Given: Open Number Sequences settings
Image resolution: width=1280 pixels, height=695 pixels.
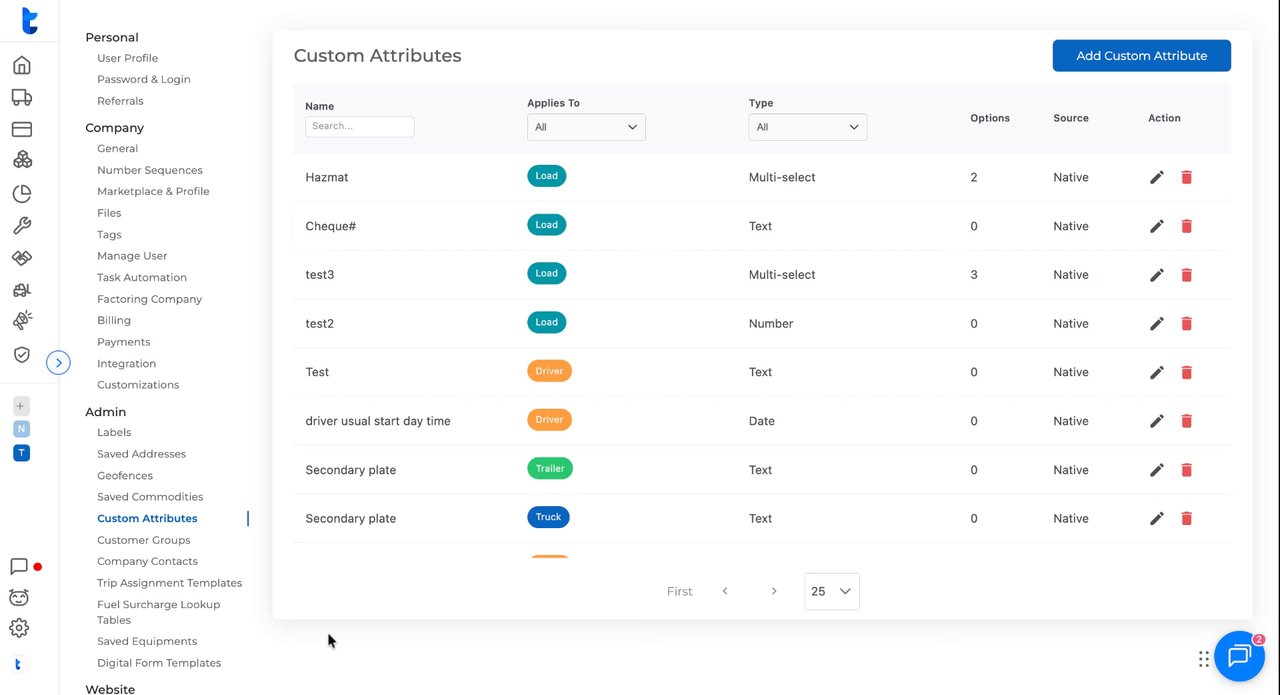Looking at the screenshot, I should click(x=150, y=170).
